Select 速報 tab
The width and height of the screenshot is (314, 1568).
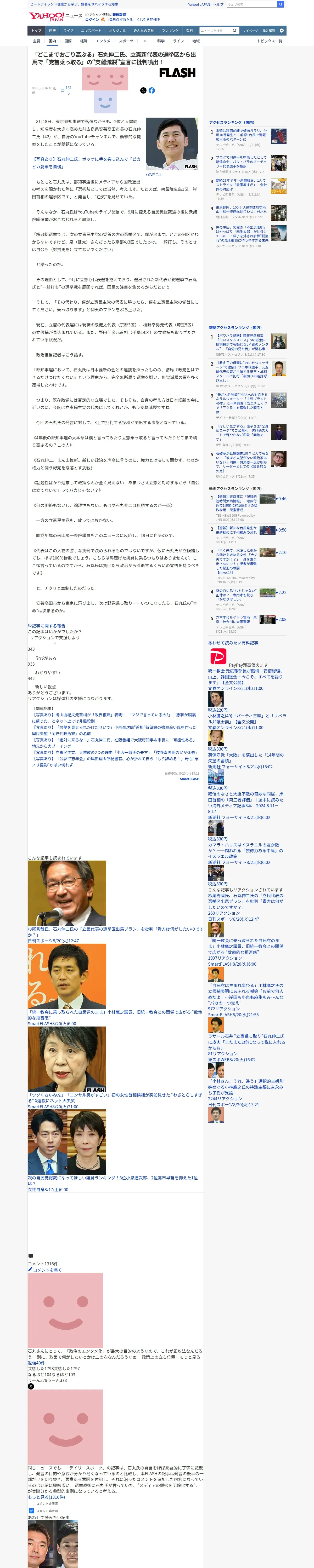[52, 30]
